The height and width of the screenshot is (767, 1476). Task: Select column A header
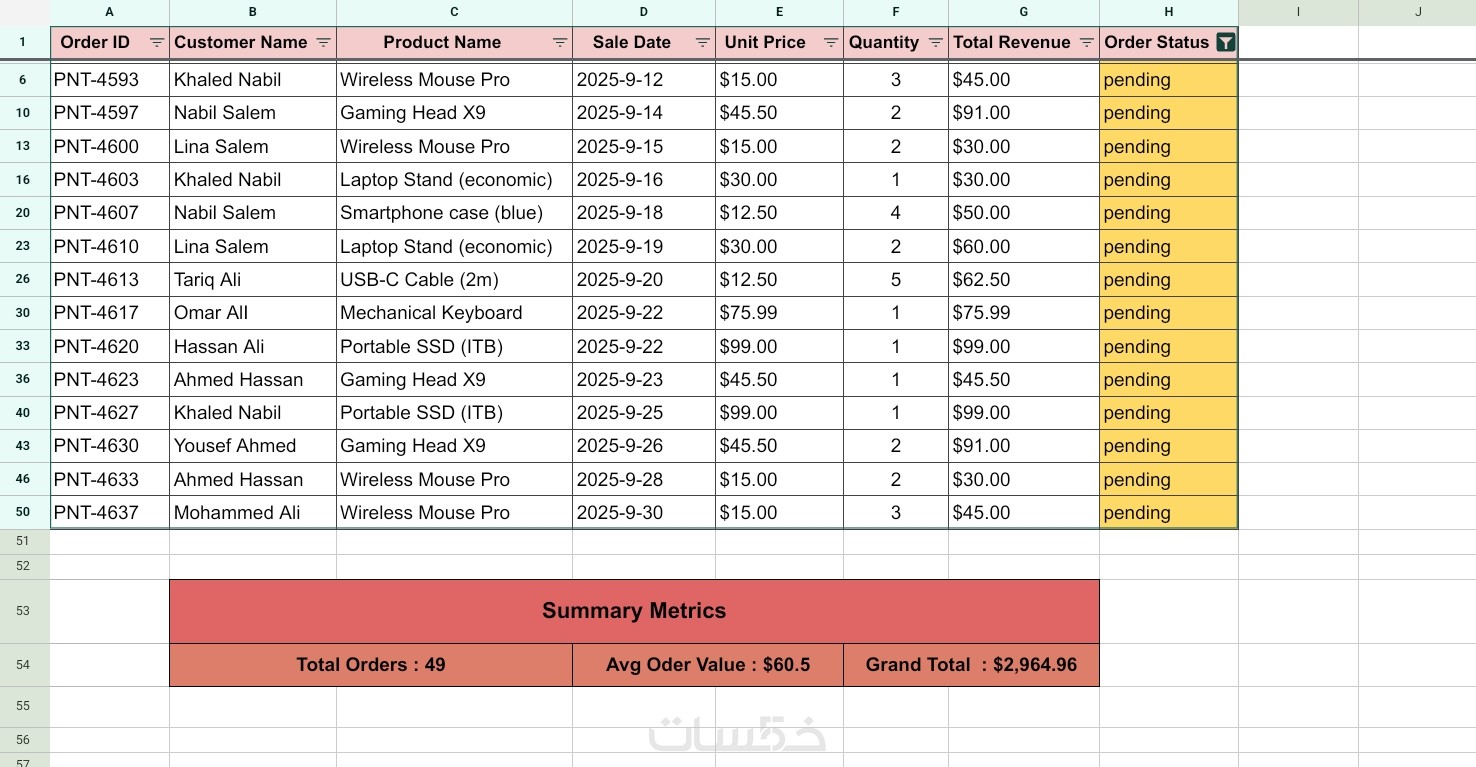pos(109,12)
